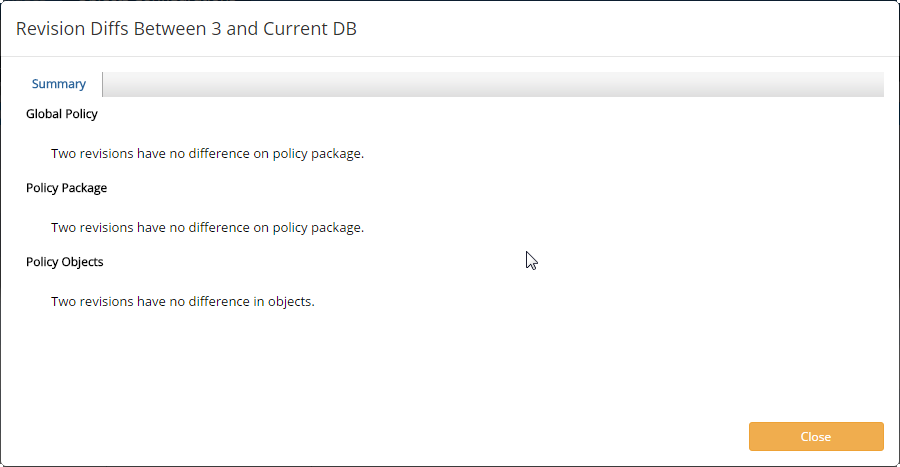The width and height of the screenshot is (900, 467).
Task: Switch to the Summary tab
Action: [x=59, y=84]
